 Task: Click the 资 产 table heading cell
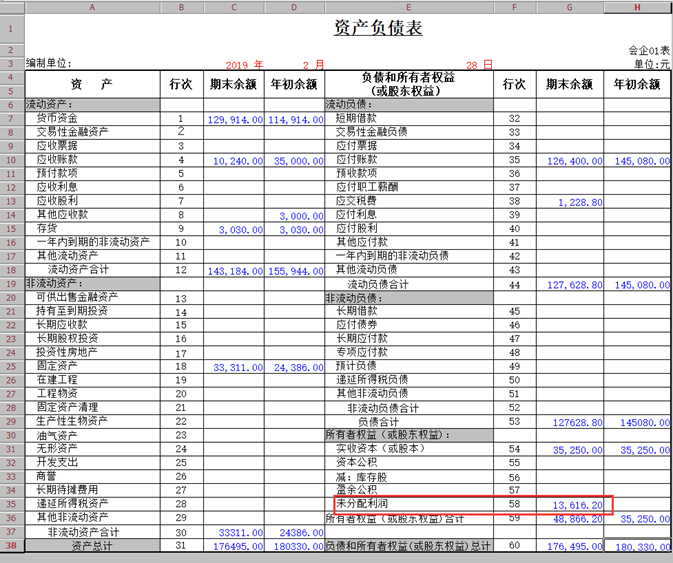[92, 85]
